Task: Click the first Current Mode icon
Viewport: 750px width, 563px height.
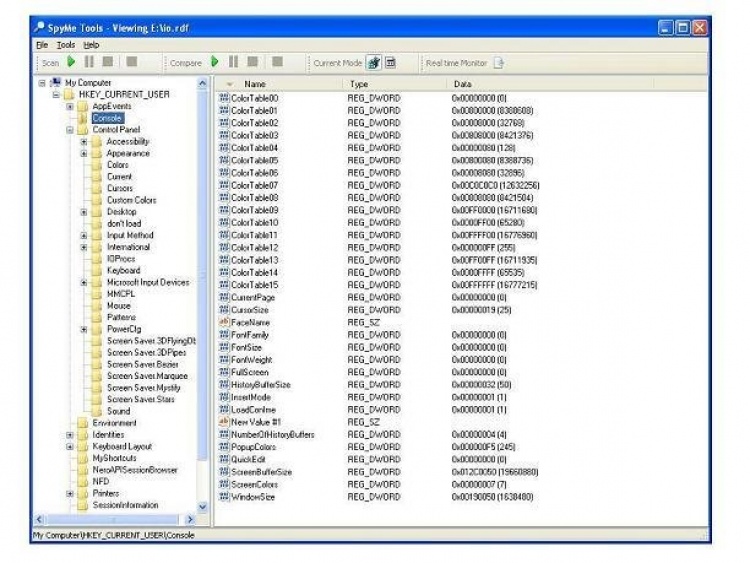Action: (374, 63)
